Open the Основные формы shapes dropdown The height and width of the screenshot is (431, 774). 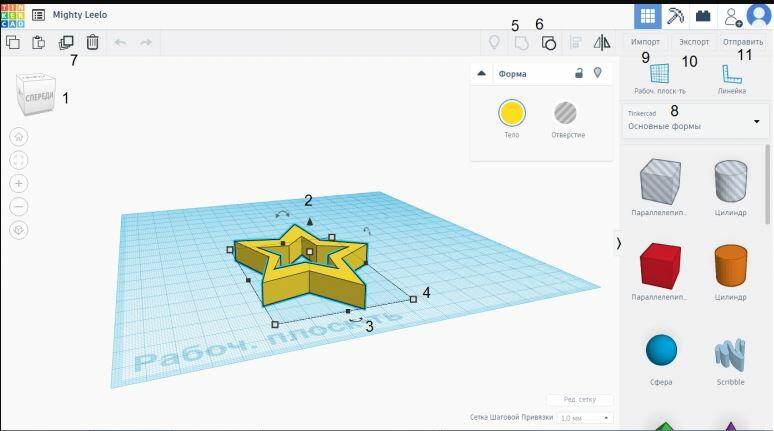point(695,120)
